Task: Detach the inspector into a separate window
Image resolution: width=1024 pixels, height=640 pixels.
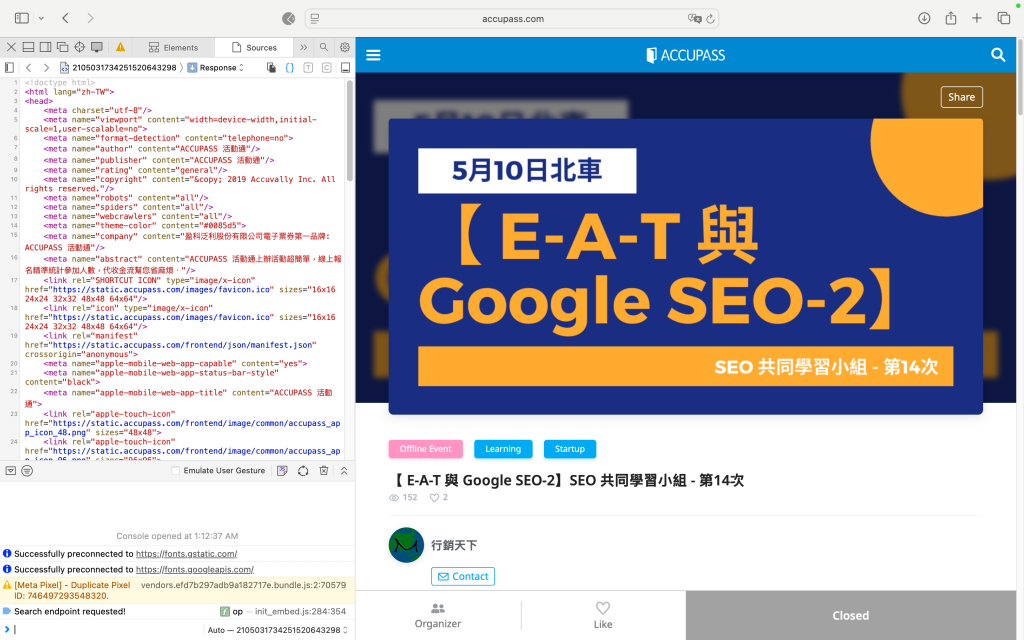Action: (x=63, y=47)
